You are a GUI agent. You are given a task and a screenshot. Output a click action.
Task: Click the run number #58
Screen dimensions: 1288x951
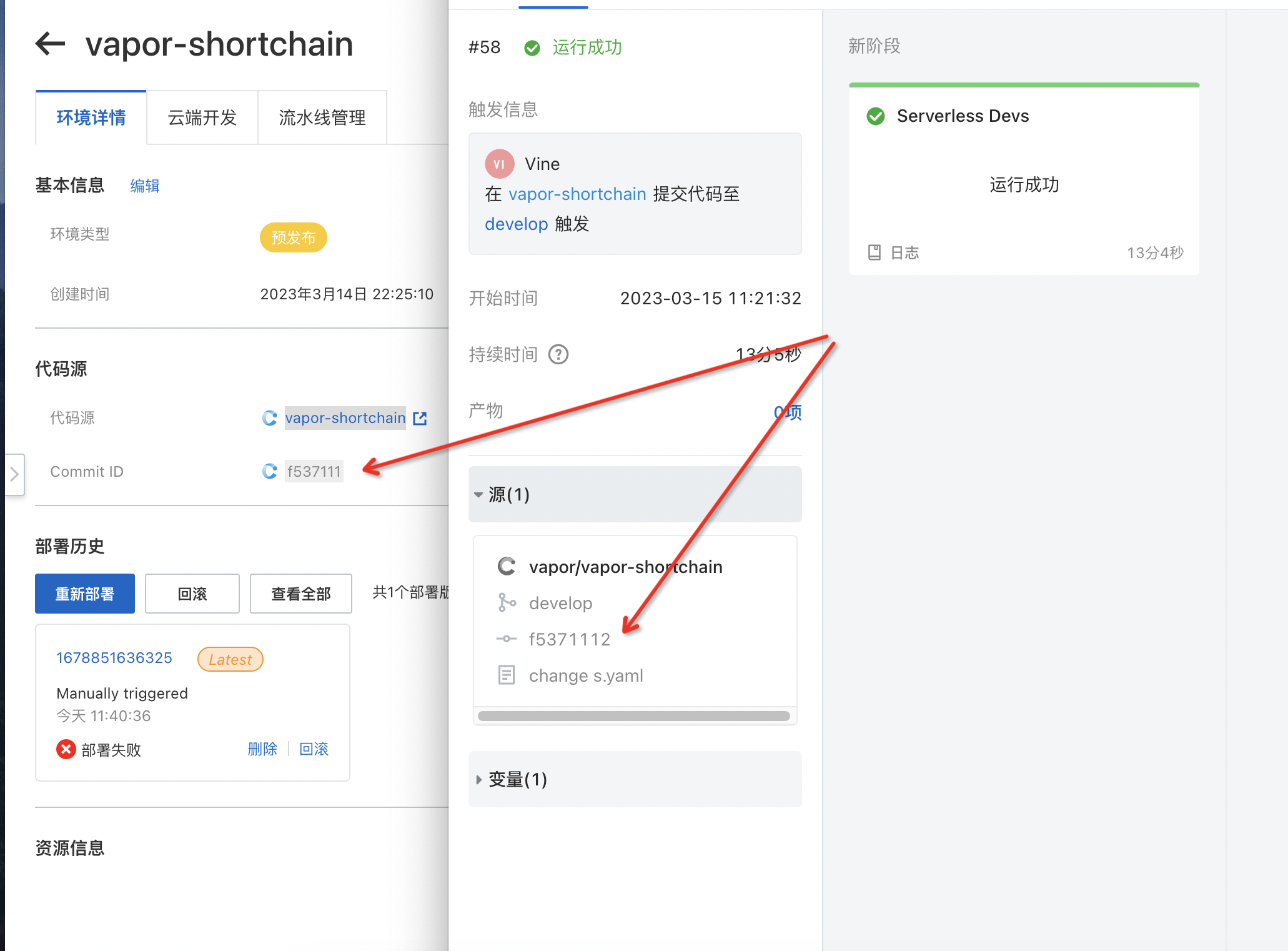point(485,47)
